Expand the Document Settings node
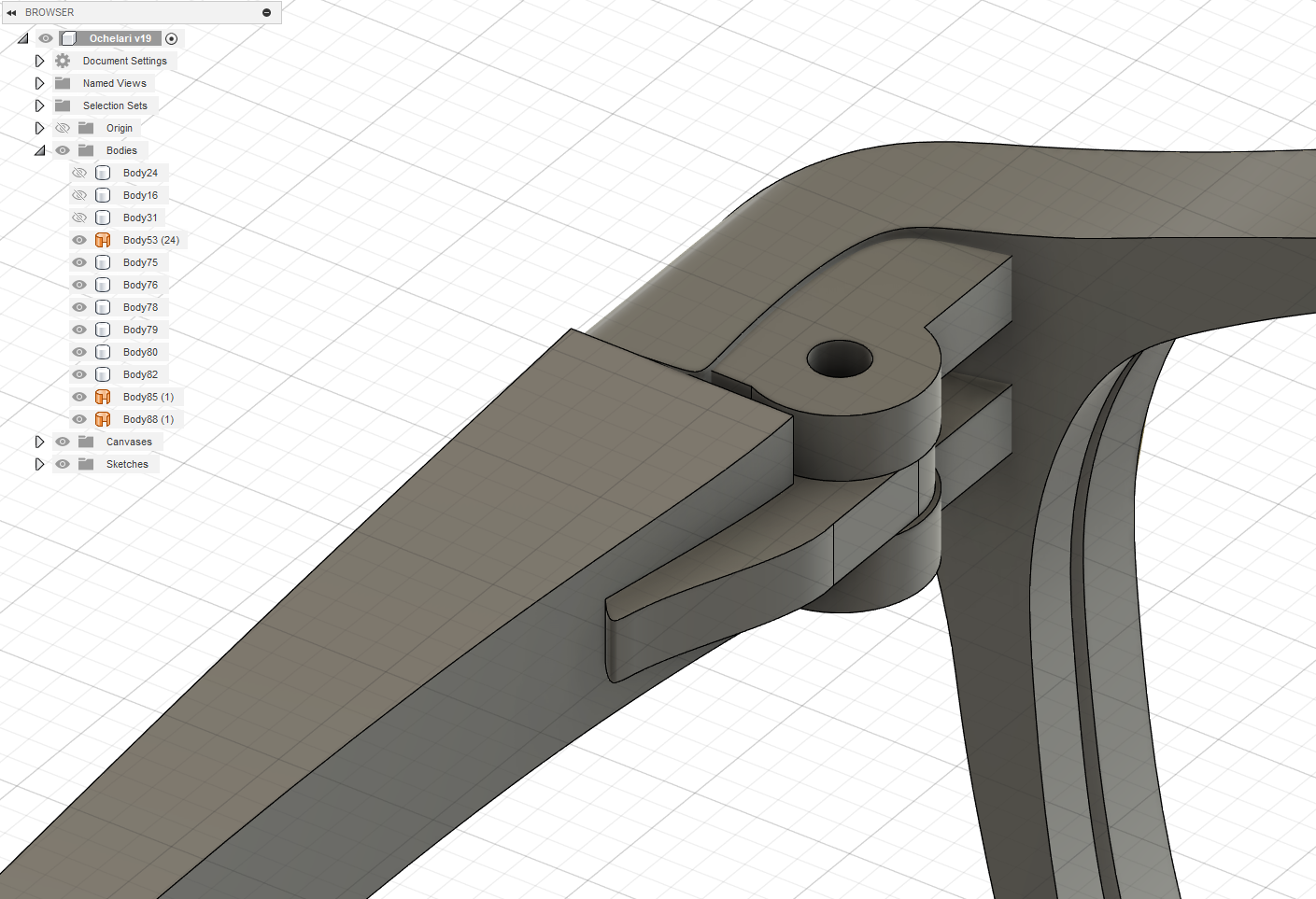The image size is (1316, 899). 39,61
